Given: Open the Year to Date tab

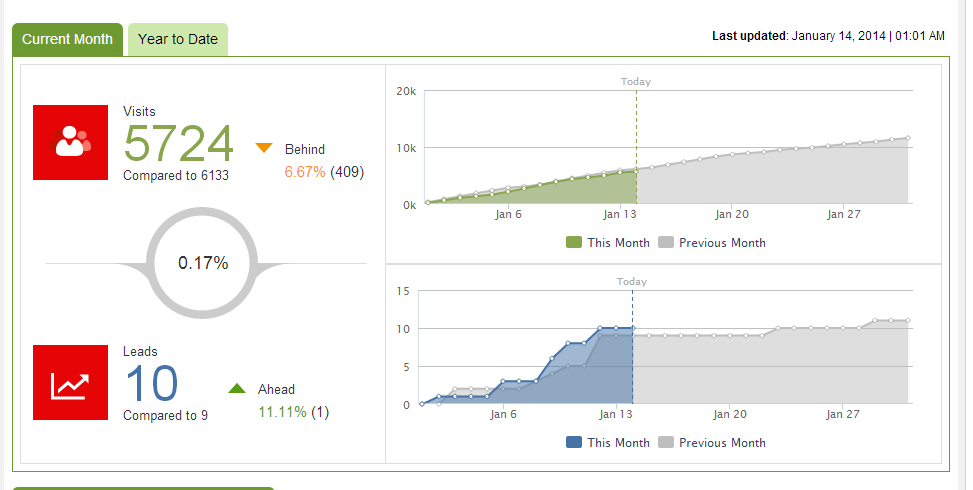Looking at the screenshot, I should [178, 40].
